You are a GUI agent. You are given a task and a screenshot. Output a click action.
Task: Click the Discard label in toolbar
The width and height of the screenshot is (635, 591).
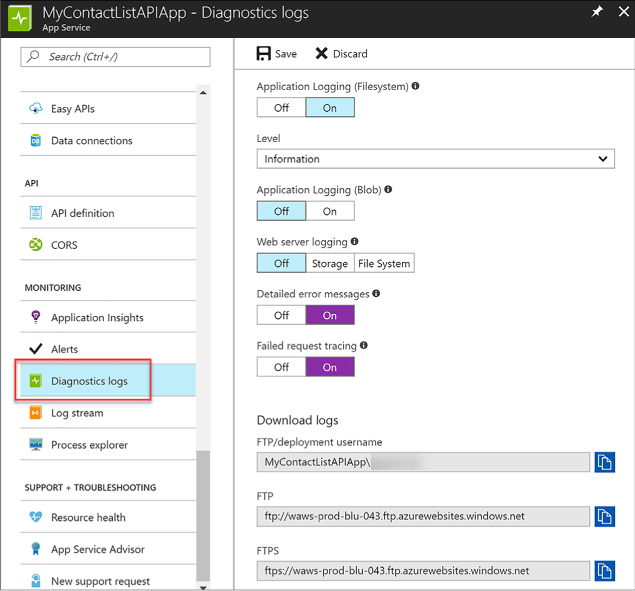[x=350, y=54]
